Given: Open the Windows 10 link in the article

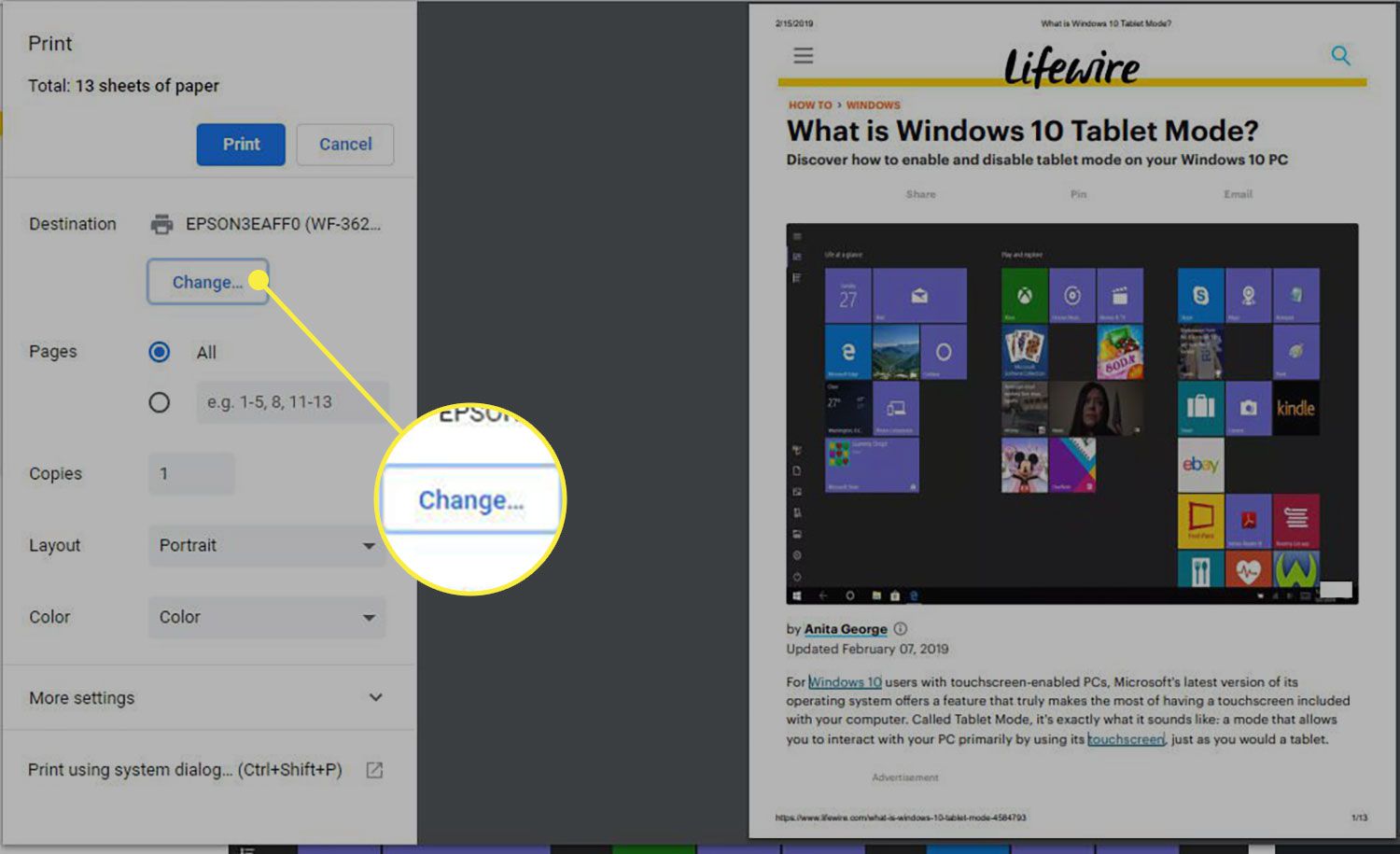Looking at the screenshot, I should 845,682.
